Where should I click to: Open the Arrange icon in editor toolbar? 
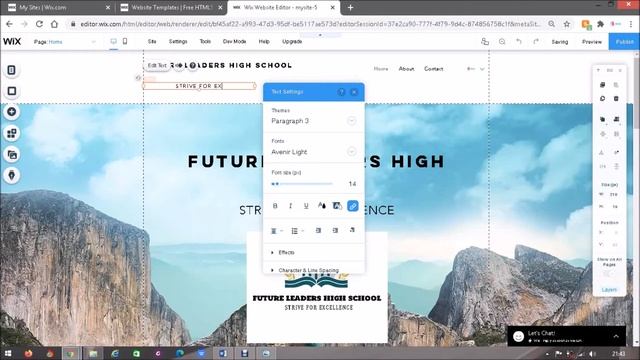coord(602,119)
